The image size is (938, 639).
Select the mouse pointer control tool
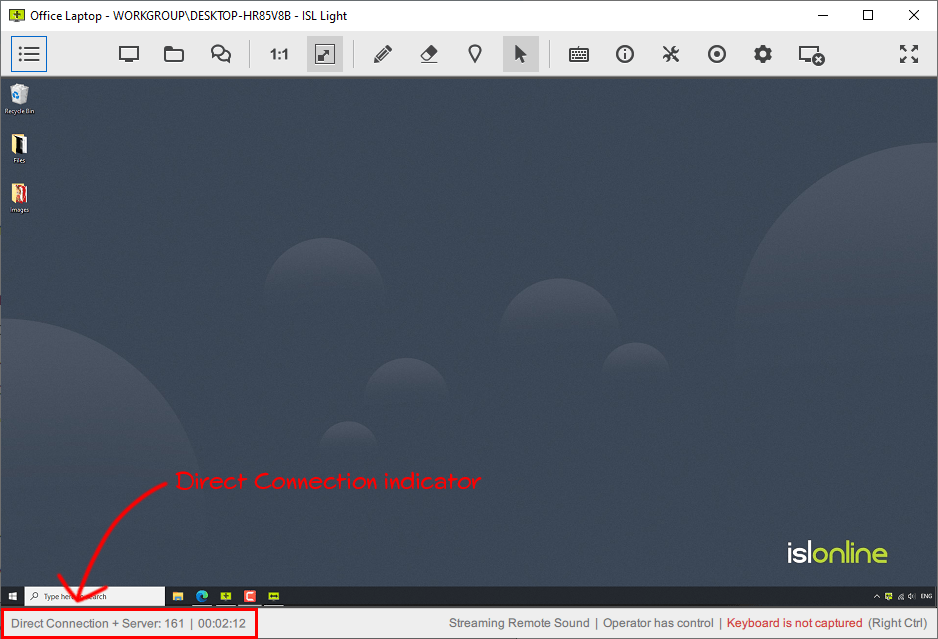click(x=520, y=54)
